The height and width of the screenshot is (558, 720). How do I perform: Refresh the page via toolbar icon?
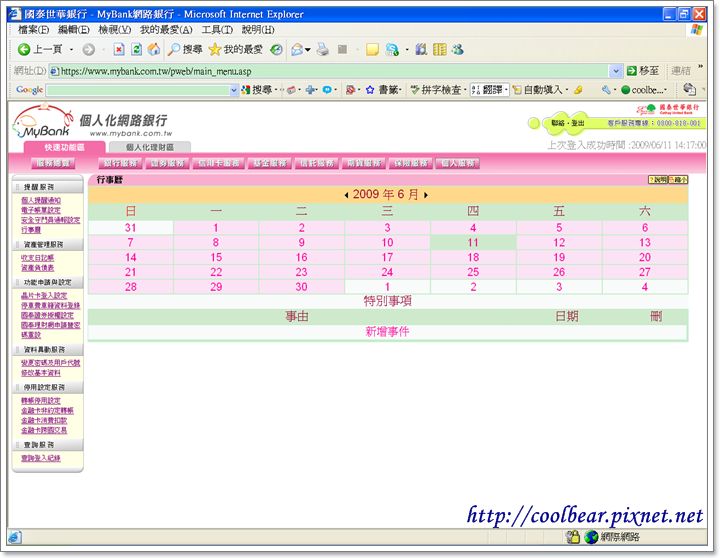point(136,49)
